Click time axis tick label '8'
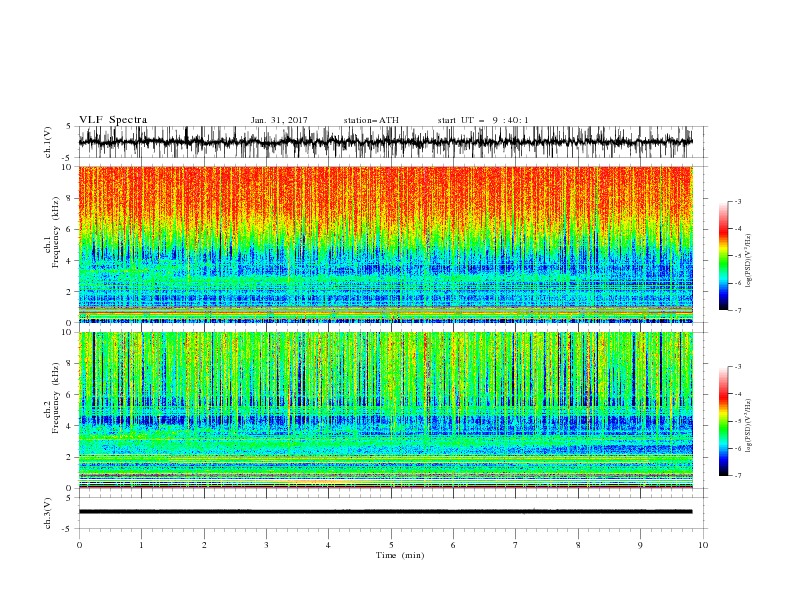Viewport: 792px width, 612px height. pyautogui.click(x=578, y=545)
